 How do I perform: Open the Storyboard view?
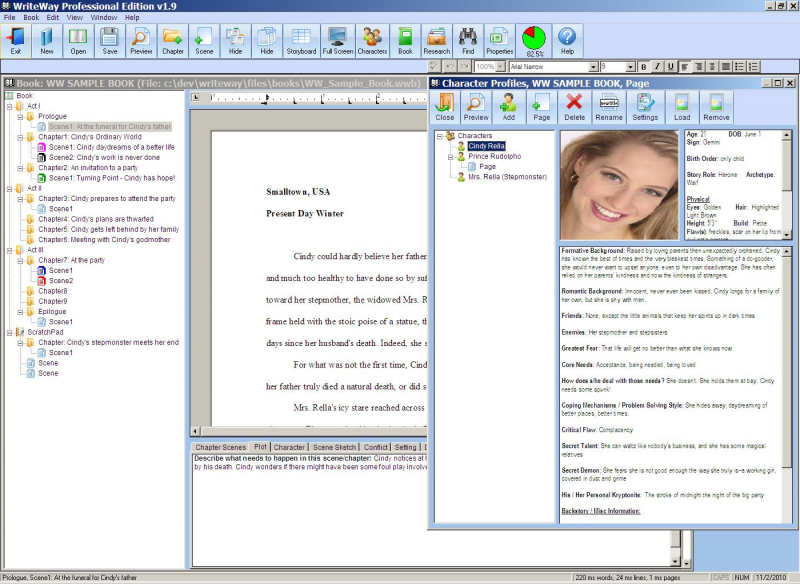(x=301, y=40)
